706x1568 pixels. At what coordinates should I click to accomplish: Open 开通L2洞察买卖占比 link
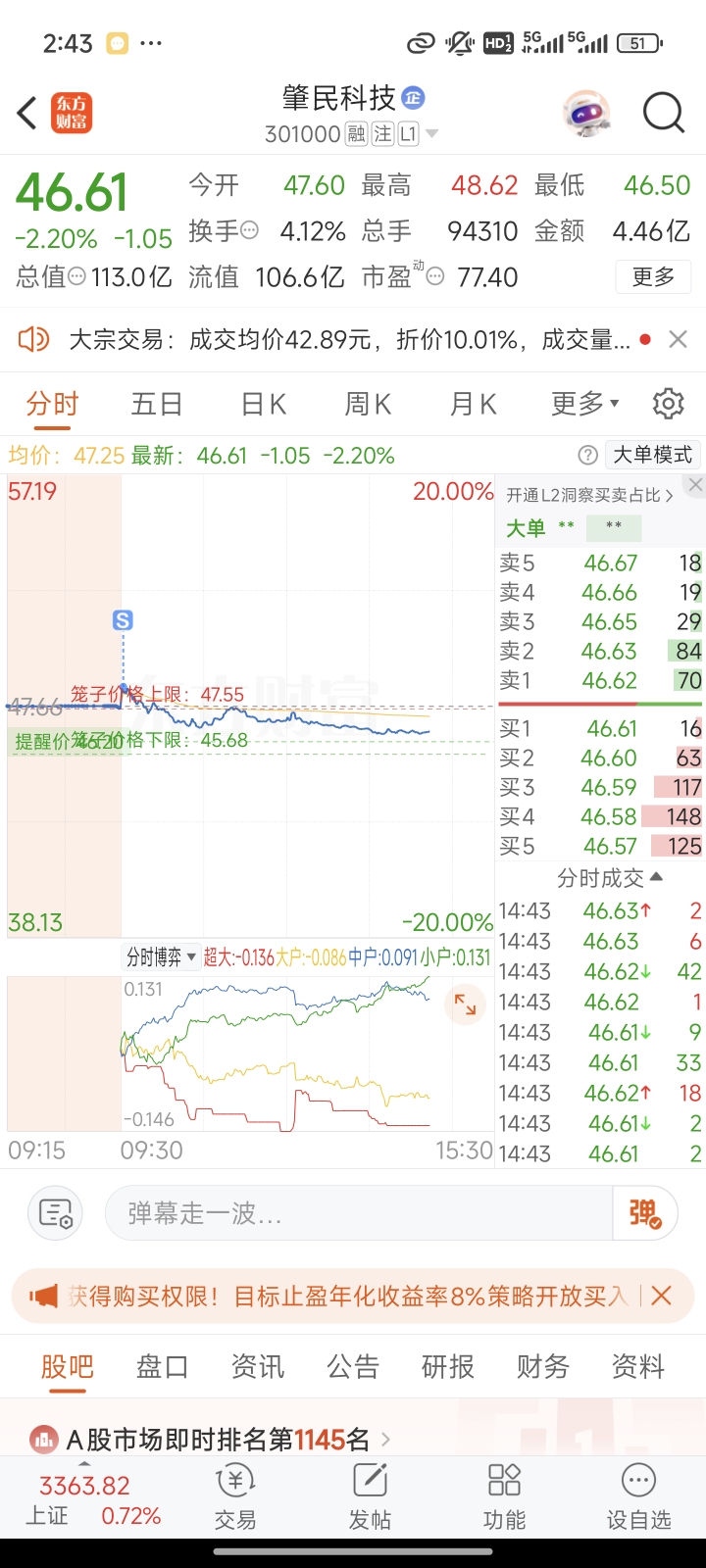click(589, 496)
